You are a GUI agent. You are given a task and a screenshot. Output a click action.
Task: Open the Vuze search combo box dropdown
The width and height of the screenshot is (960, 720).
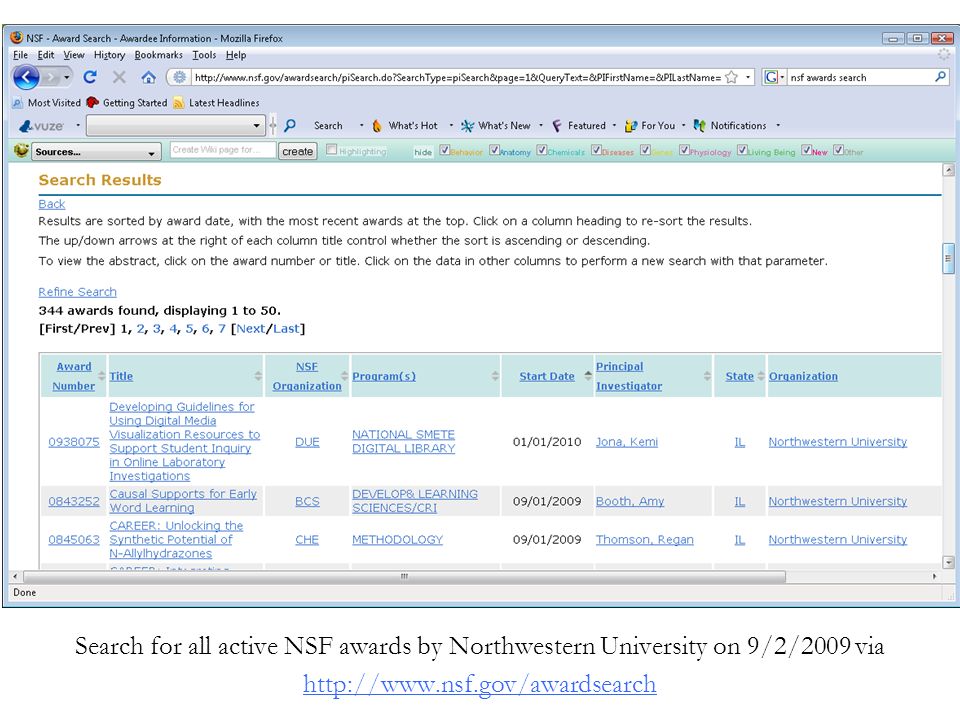click(x=257, y=126)
